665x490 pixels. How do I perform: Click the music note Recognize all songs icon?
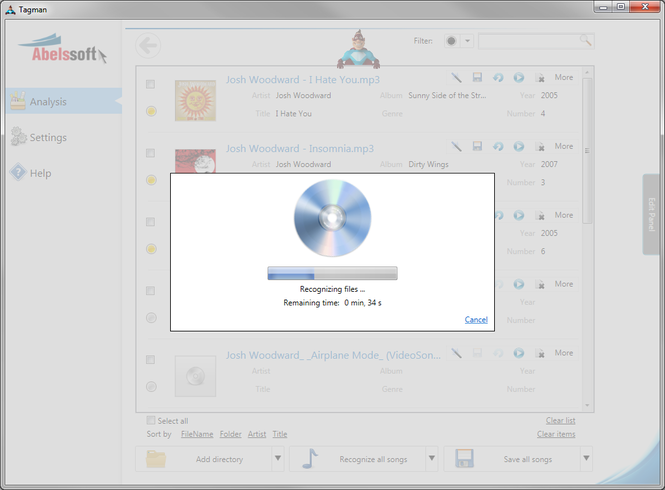[310, 459]
